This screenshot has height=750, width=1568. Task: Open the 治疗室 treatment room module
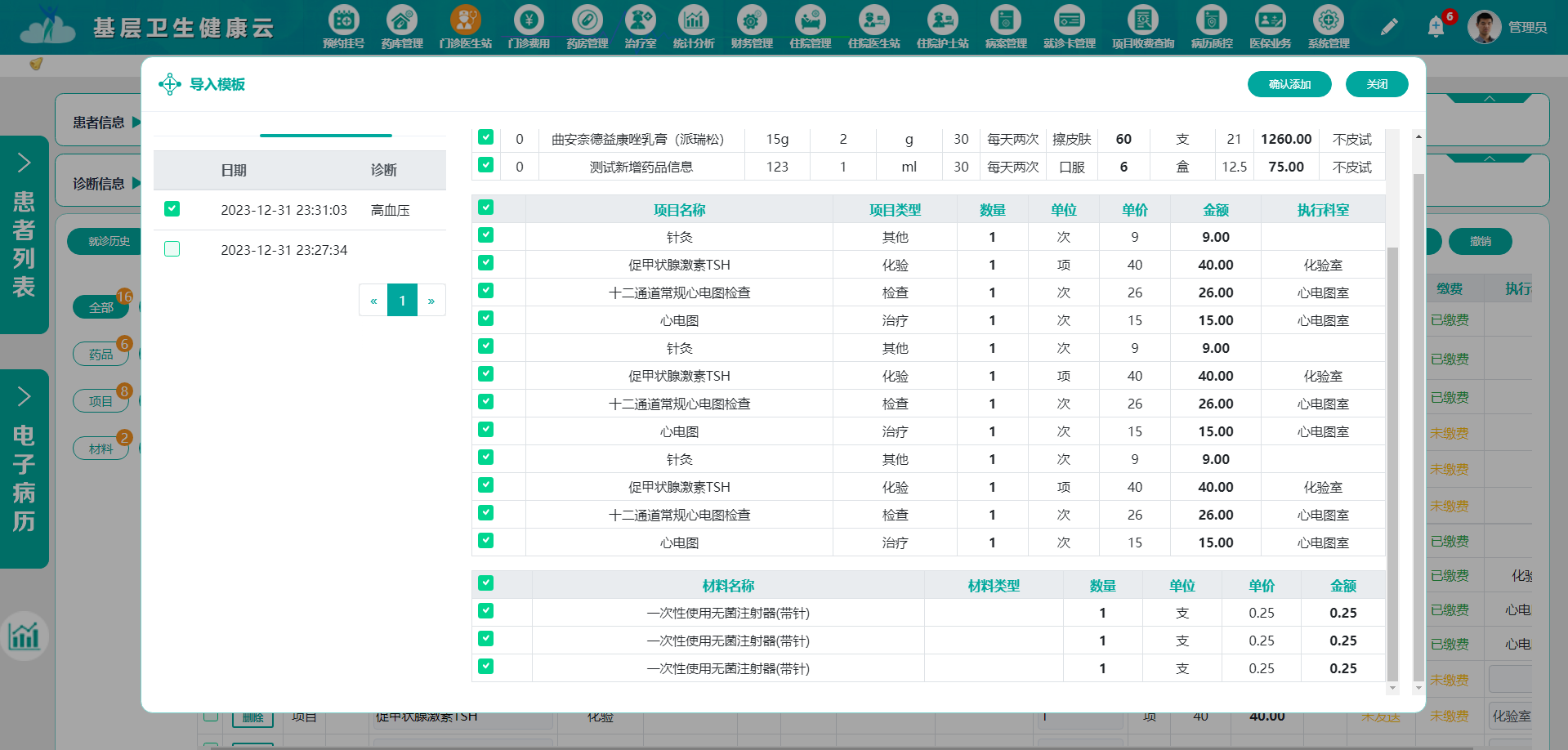pos(641,27)
